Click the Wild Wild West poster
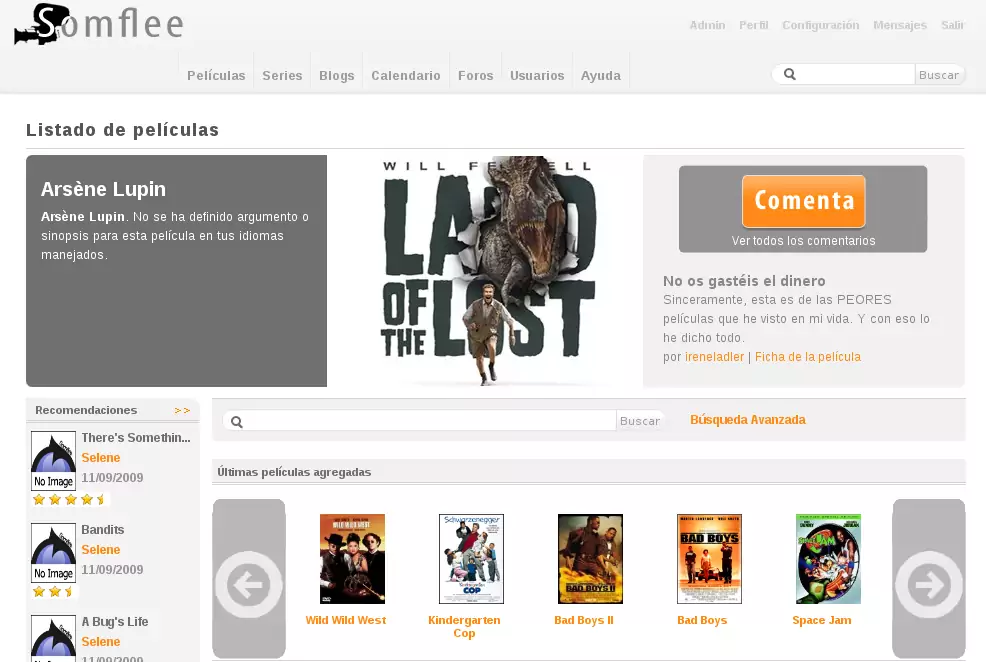The height and width of the screenshot is (662, 986). point(352,559)
